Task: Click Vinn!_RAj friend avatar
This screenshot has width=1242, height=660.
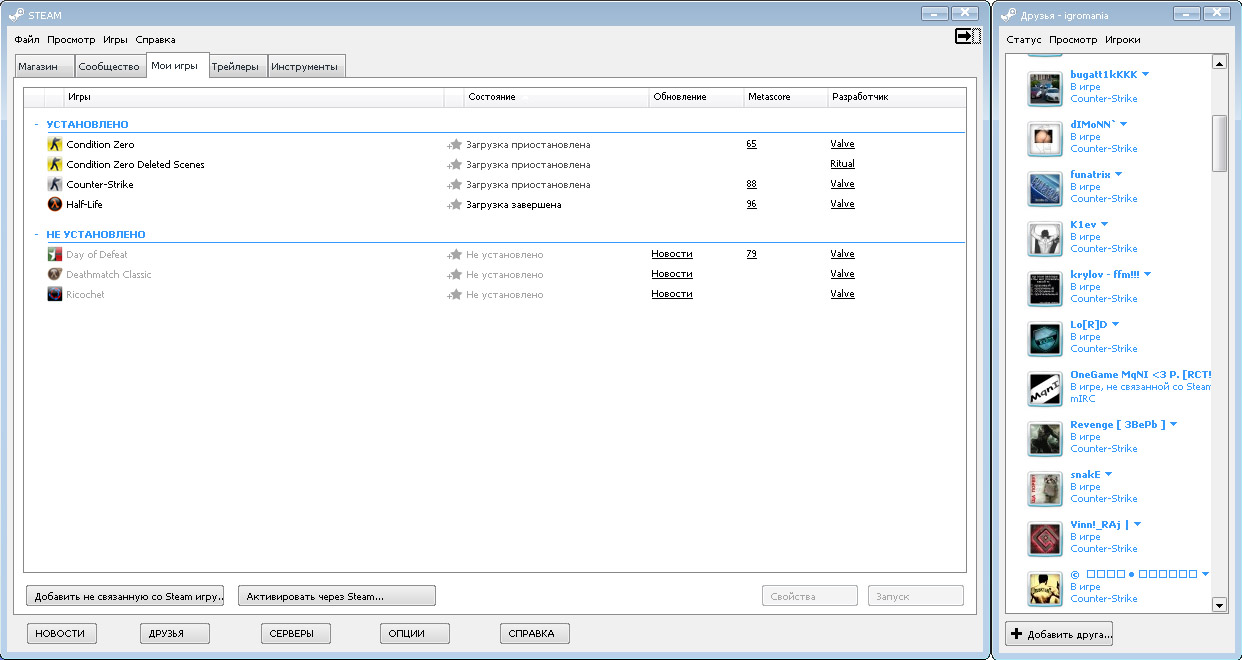Action: point(1044,540)
